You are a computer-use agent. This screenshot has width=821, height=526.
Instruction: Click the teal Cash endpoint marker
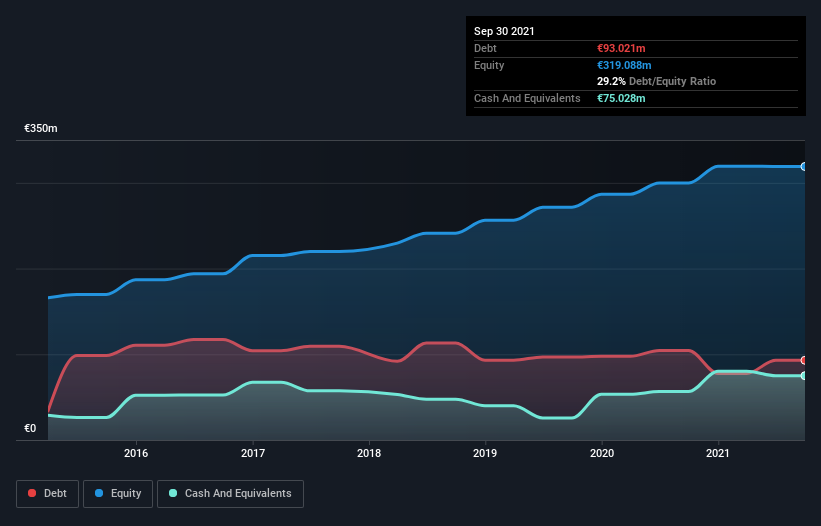tap(804, 376)
